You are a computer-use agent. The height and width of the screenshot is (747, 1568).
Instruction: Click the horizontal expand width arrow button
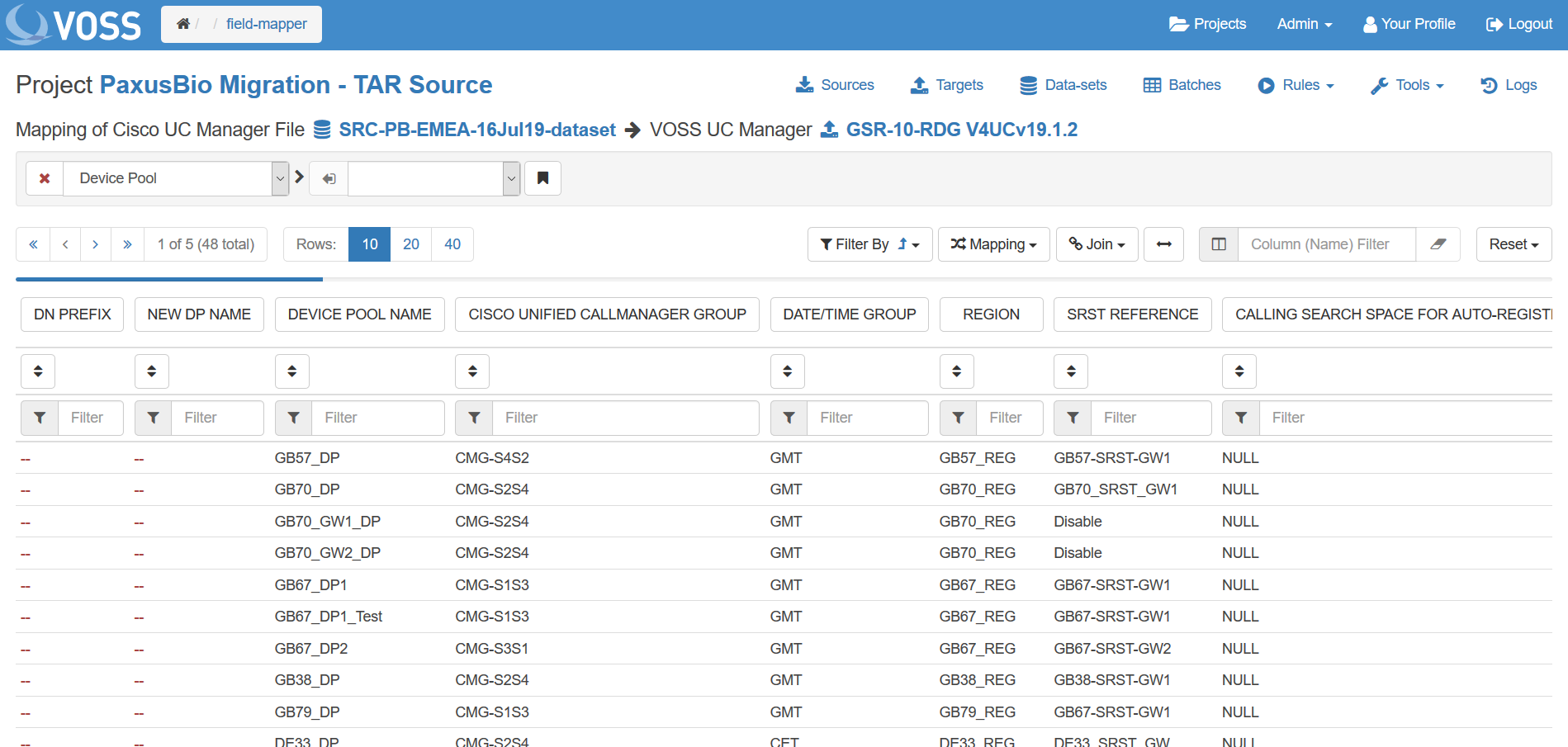coord(1163,244)
